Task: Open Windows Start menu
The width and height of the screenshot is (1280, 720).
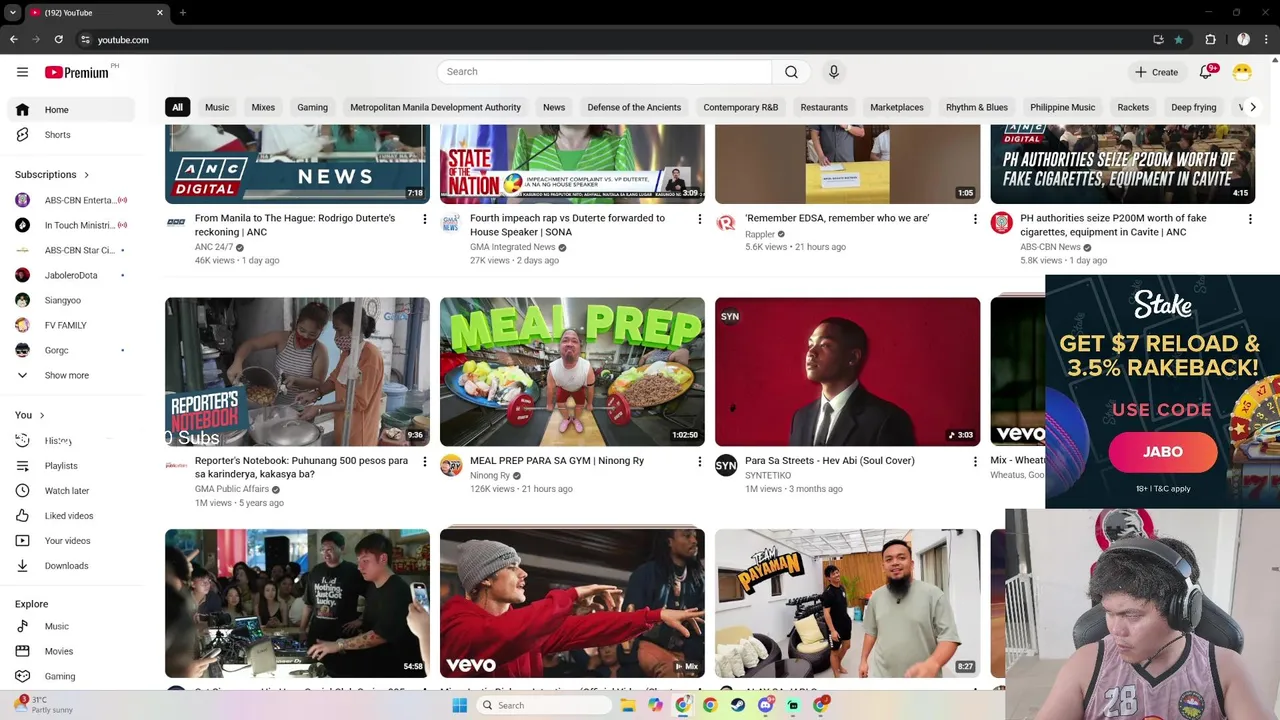Action: pos(460,705)
